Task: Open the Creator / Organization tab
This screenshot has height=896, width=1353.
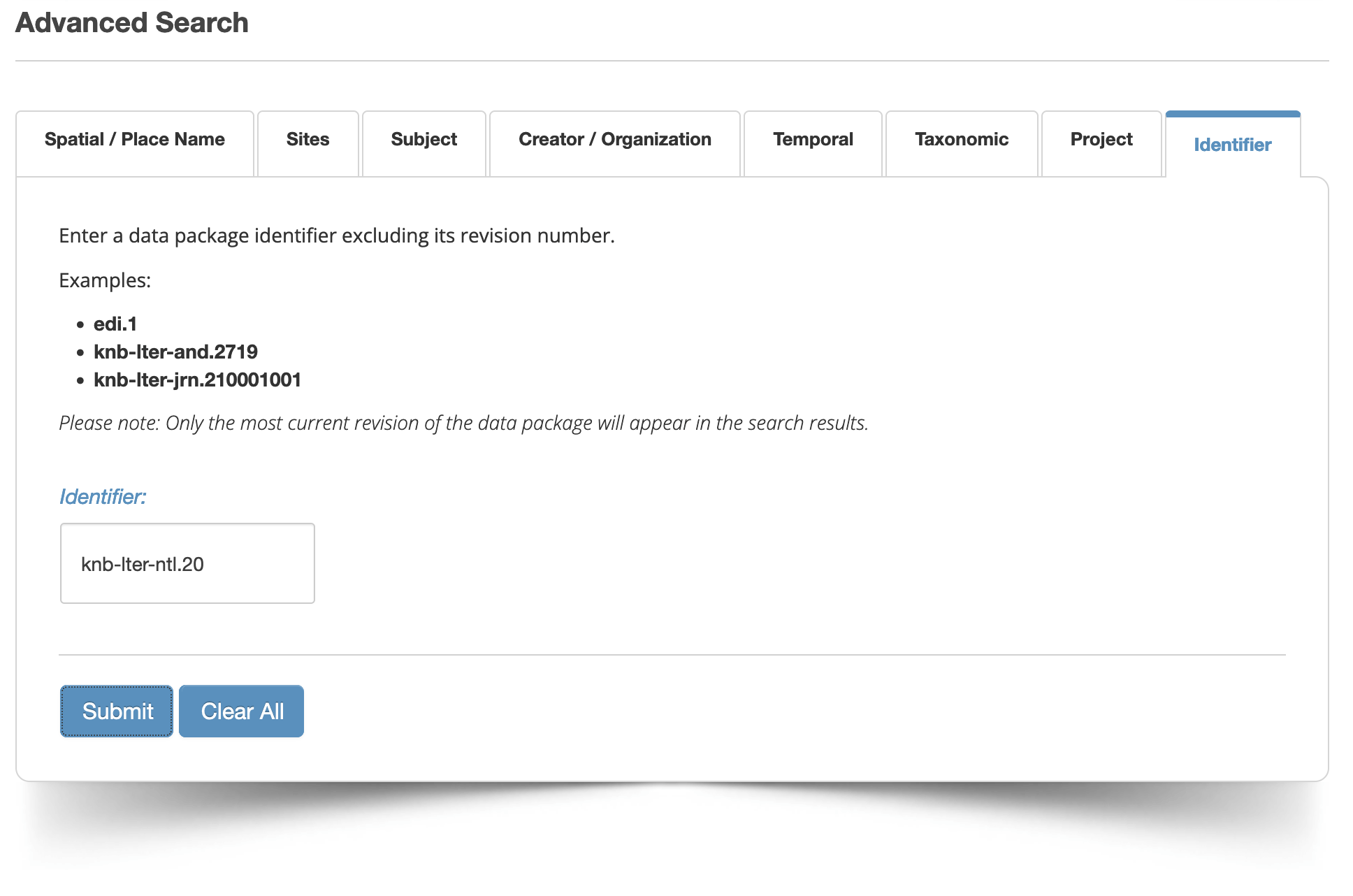Action: (615, 143)
